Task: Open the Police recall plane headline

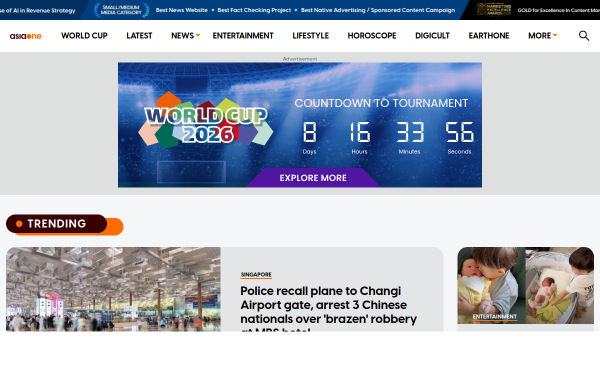Action: click(x=328, y=308)
